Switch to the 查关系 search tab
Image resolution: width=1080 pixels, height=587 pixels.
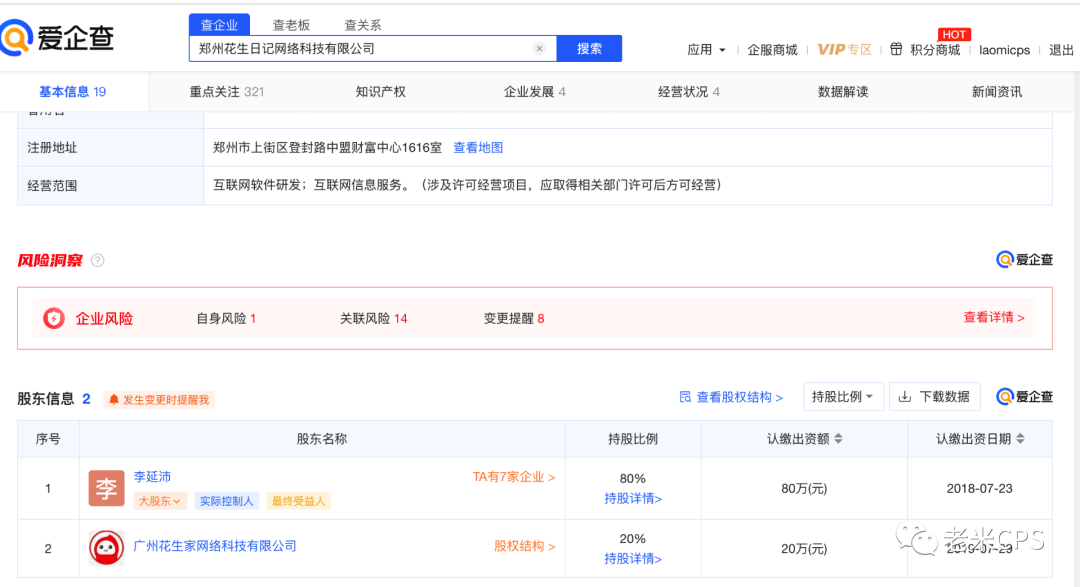[x=363, y=25]
